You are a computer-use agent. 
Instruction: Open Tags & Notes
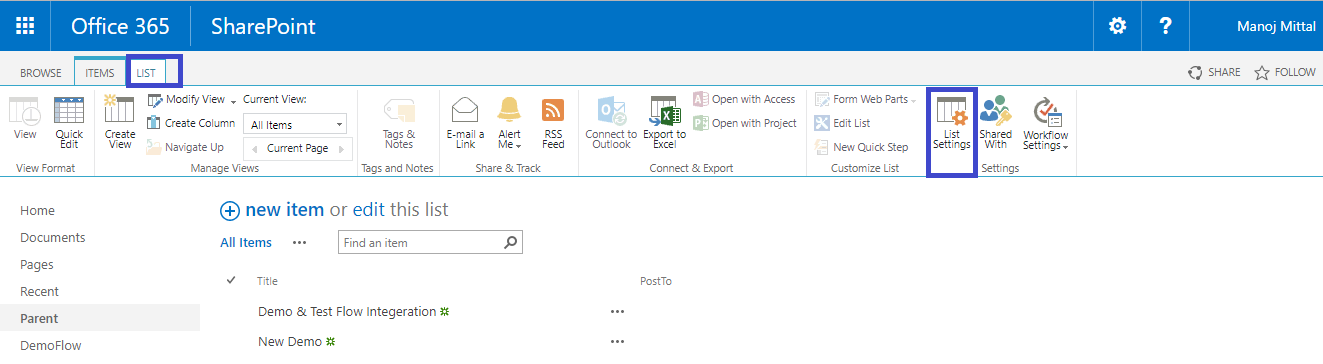coord(399,122)
